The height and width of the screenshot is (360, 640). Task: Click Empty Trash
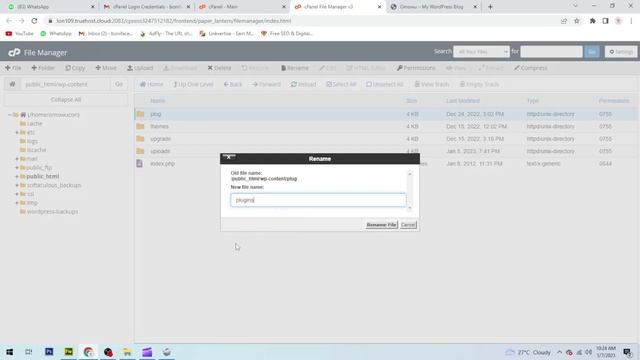[x=479, y=84]
